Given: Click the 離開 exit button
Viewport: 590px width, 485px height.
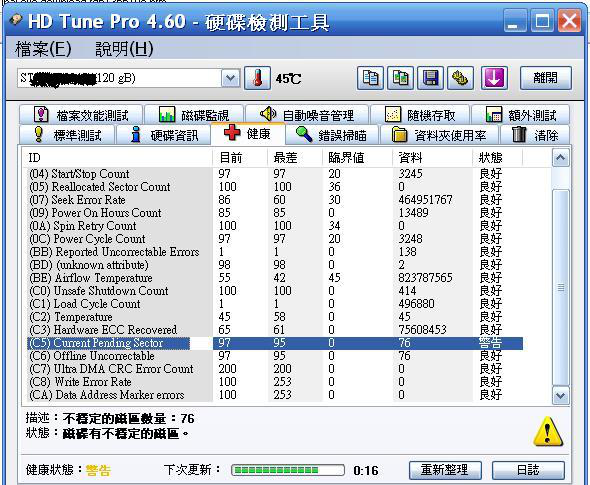Looking at the screenshot, I should point(546,78).
